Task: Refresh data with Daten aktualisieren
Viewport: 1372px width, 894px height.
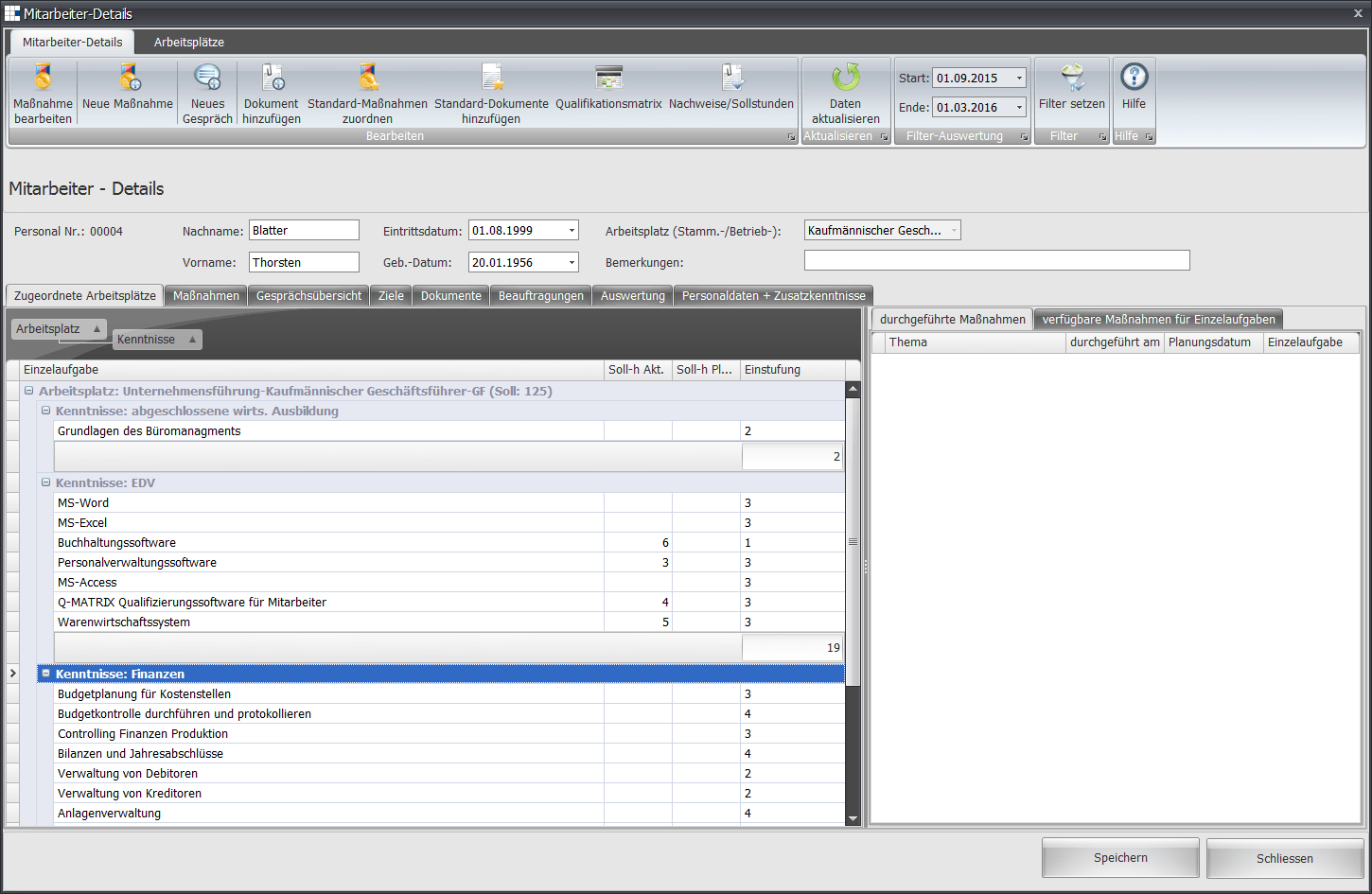Action: click(x=845, y=79)
